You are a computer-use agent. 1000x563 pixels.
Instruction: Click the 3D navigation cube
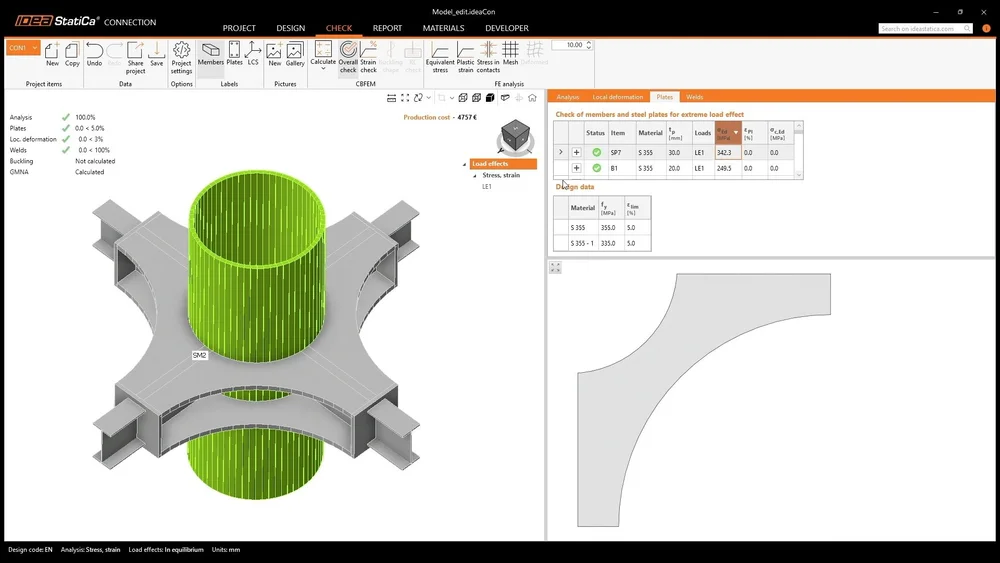[x=515, y=136]
